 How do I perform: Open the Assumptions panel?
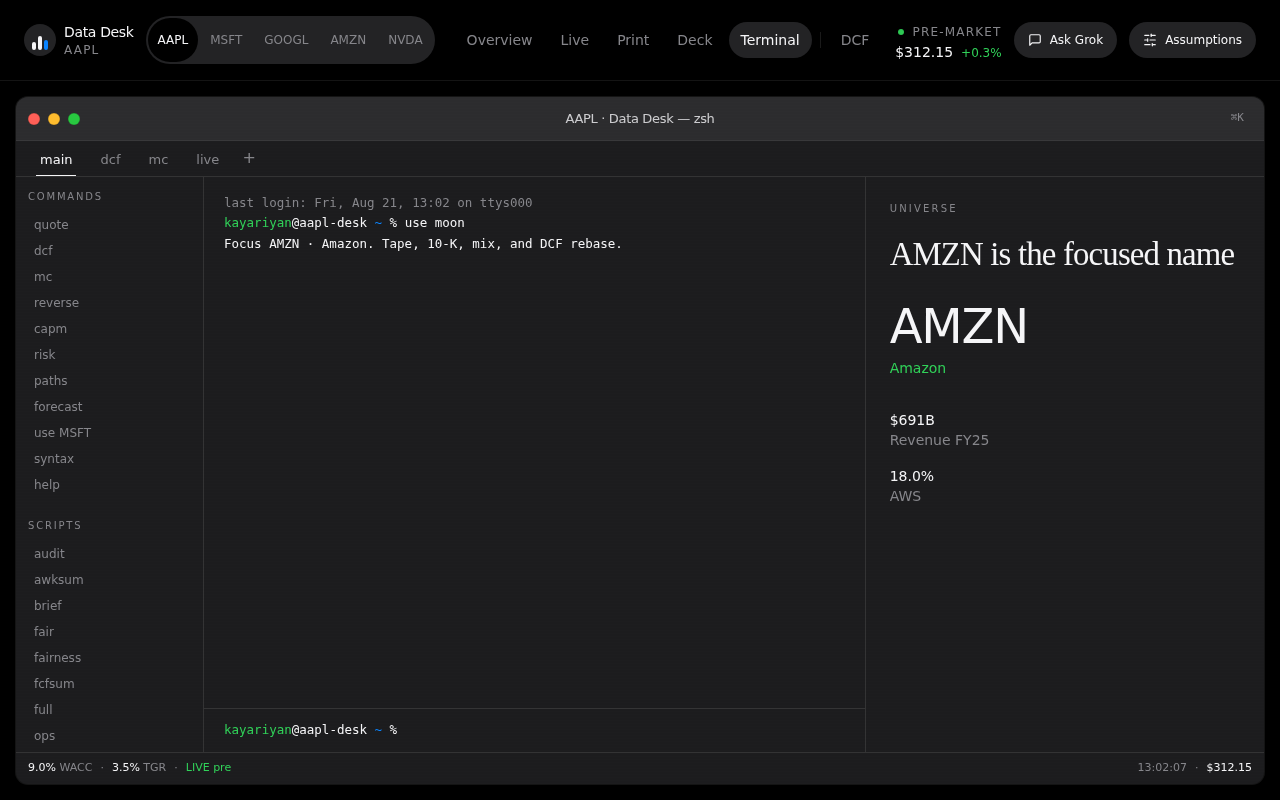tap(1192, 40)
